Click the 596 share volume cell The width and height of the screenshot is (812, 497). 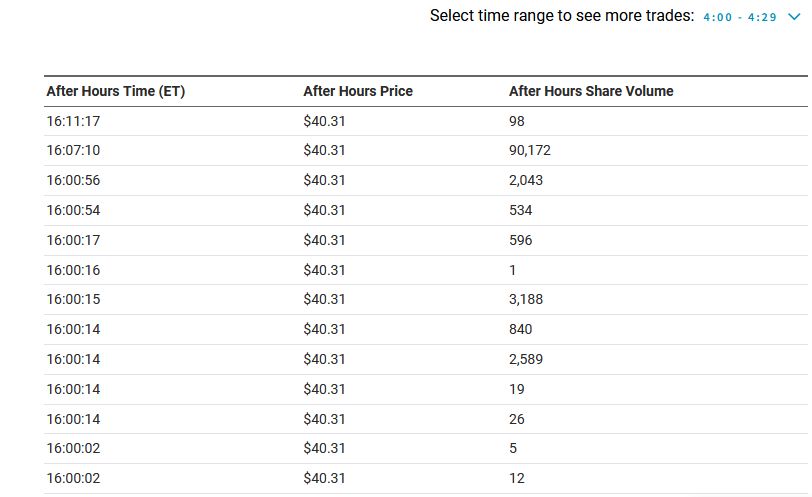[521, 241]
